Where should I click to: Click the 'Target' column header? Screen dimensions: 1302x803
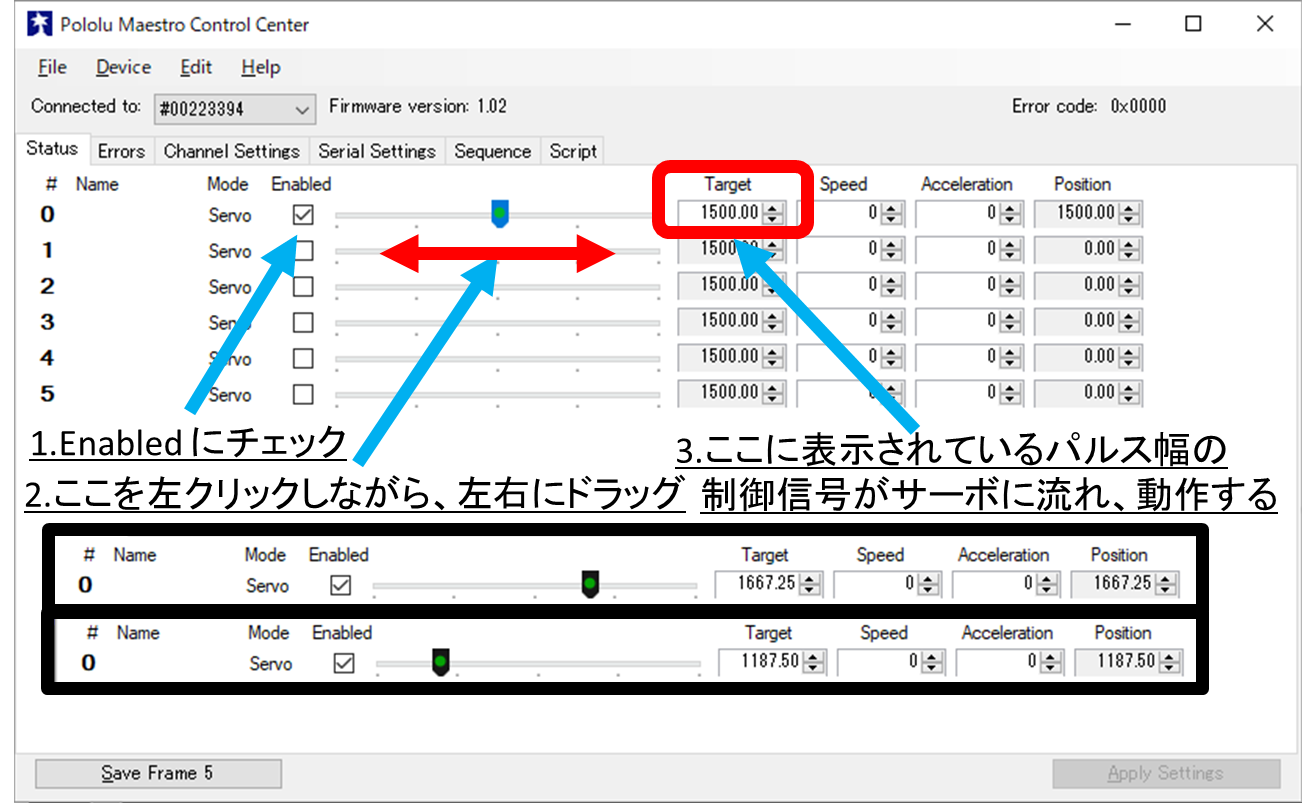(727, 184)
